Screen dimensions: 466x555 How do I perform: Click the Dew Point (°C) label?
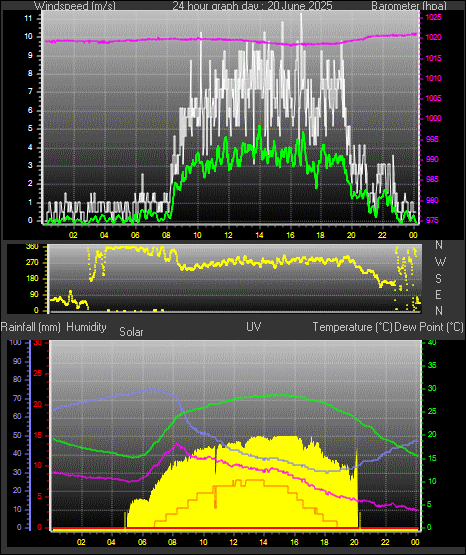[x=429, y=327]
